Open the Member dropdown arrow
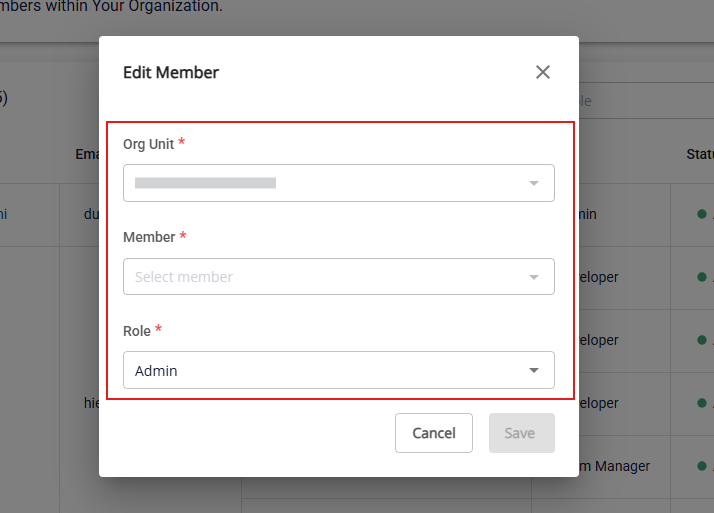714x513 pixels. click(534, 277)
